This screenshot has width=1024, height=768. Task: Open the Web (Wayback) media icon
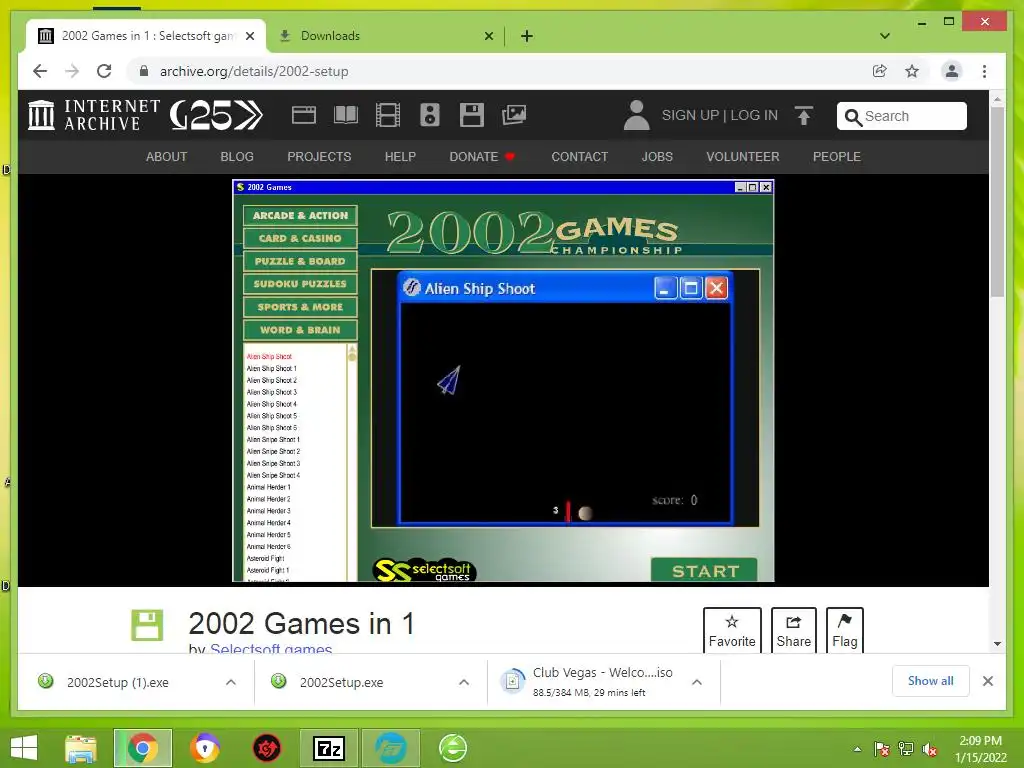(x=304, y=115)
